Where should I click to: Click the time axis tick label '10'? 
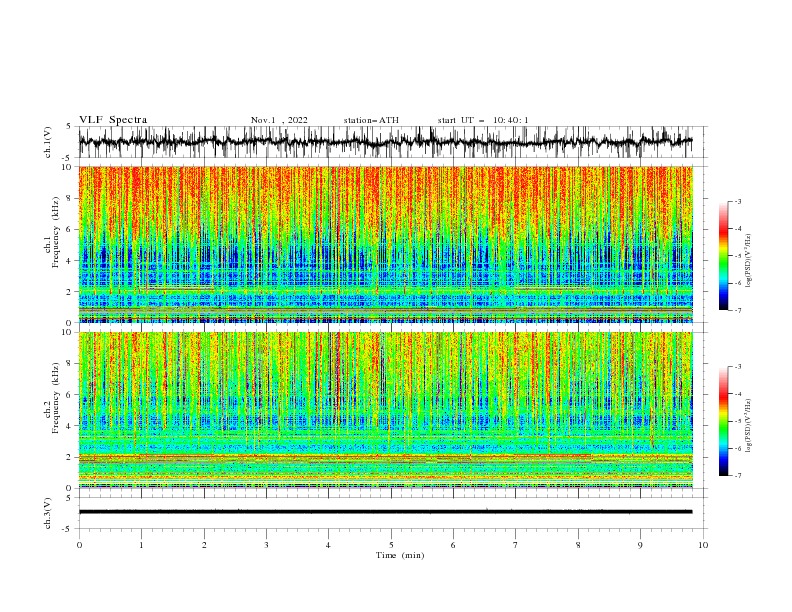[x=703, y=545]
